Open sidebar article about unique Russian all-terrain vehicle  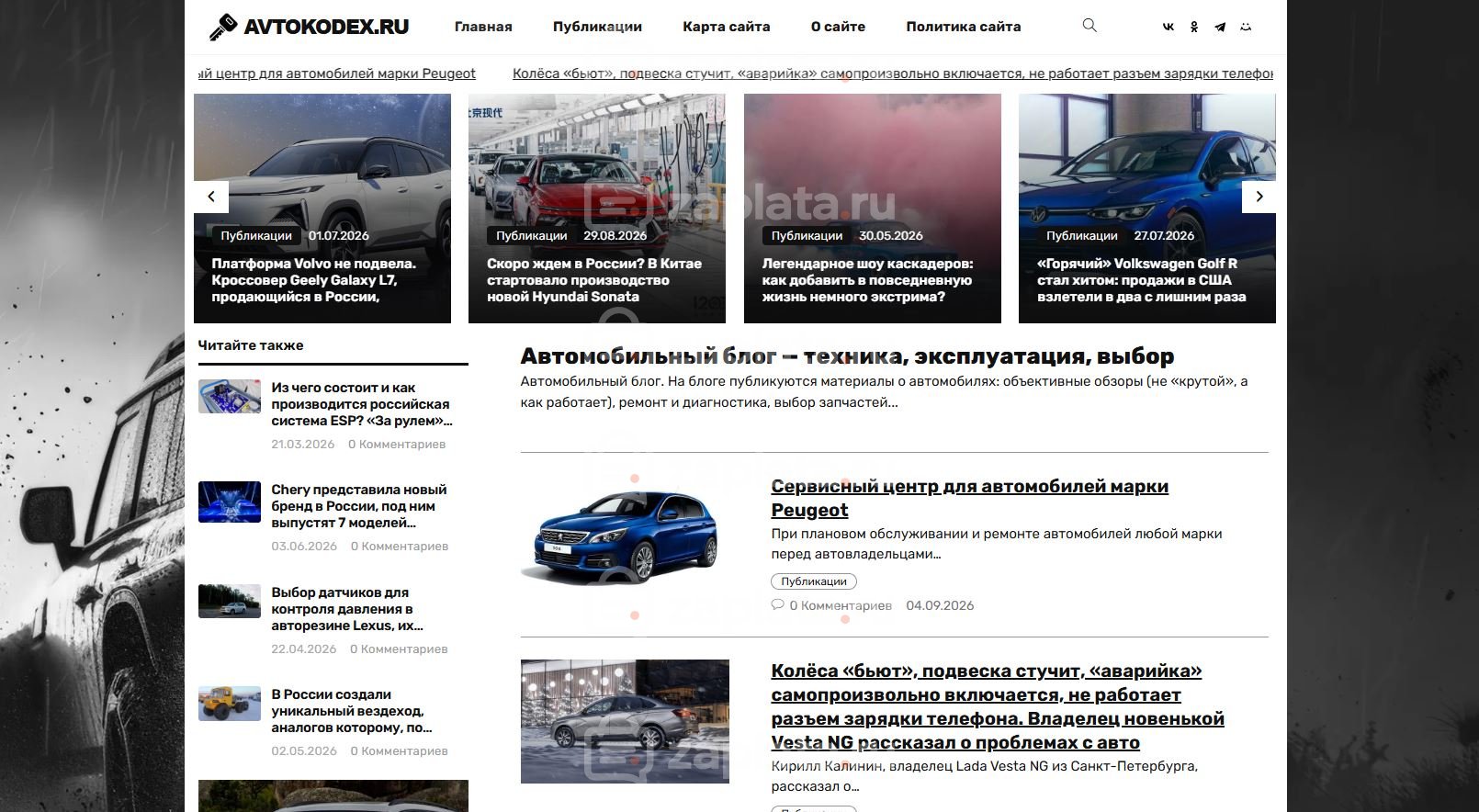point(352,711)
